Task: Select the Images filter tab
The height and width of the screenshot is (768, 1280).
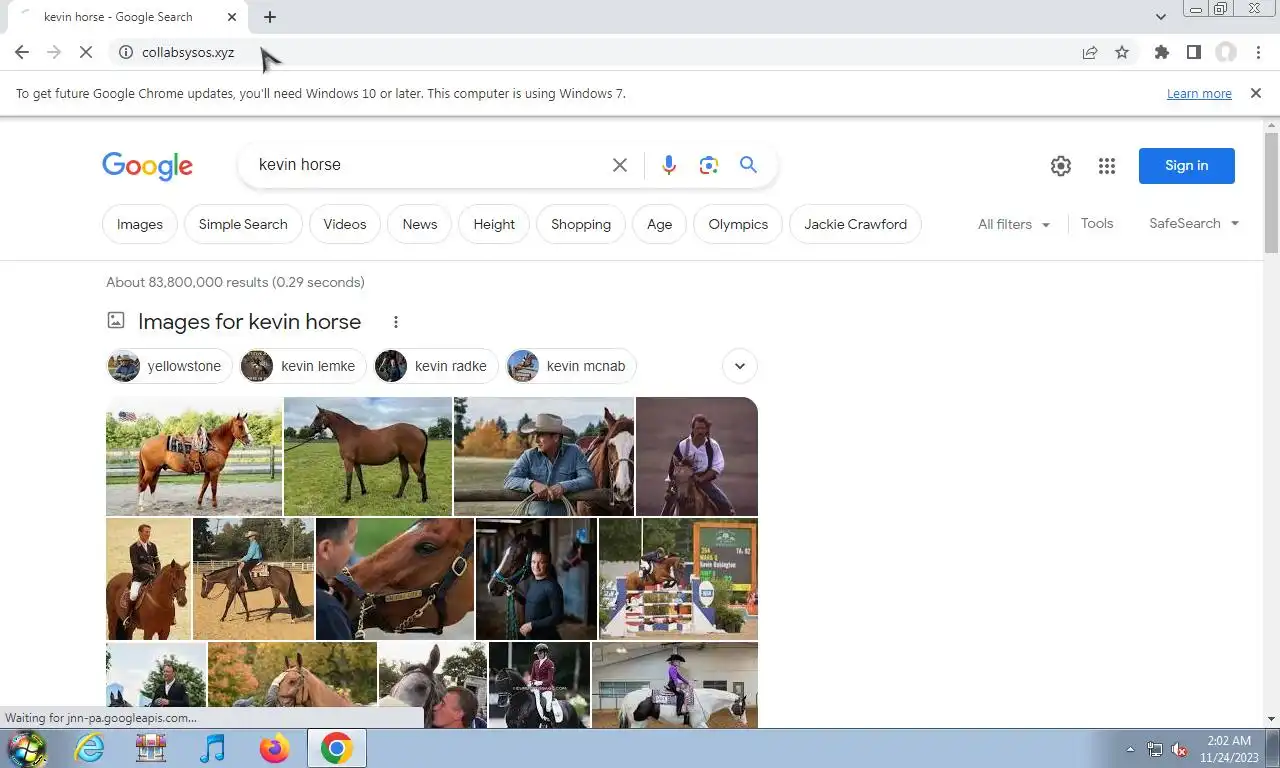Action: pyautogui.click(x=140, y=224)
